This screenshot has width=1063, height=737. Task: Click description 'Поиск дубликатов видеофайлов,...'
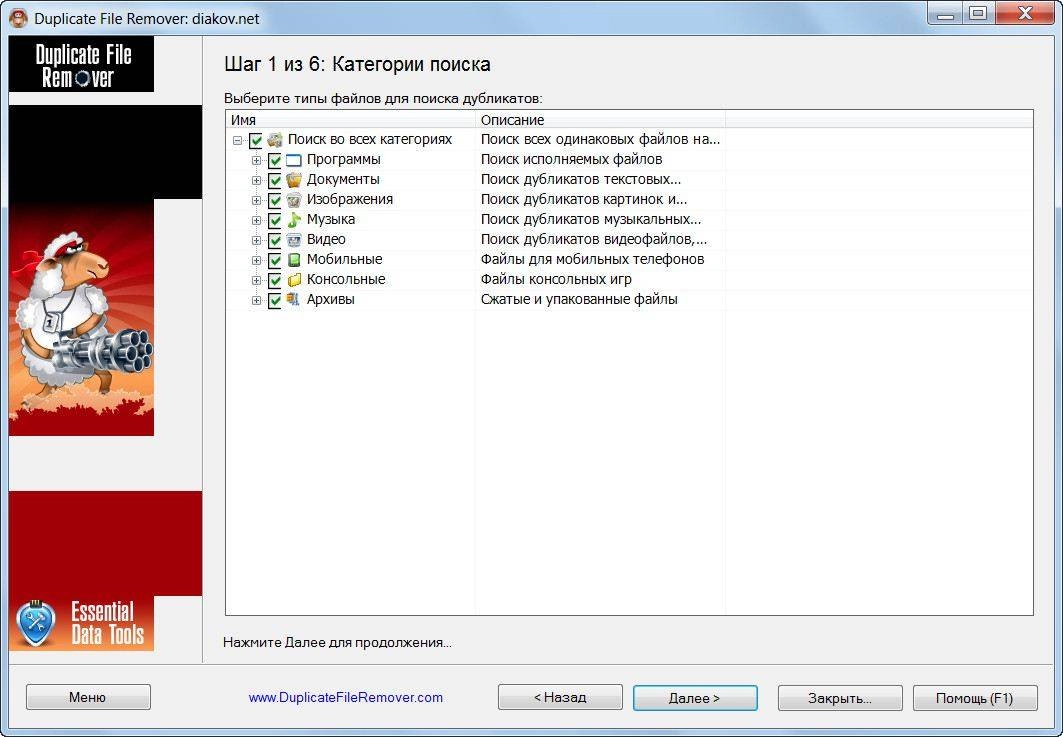point(594,239)
